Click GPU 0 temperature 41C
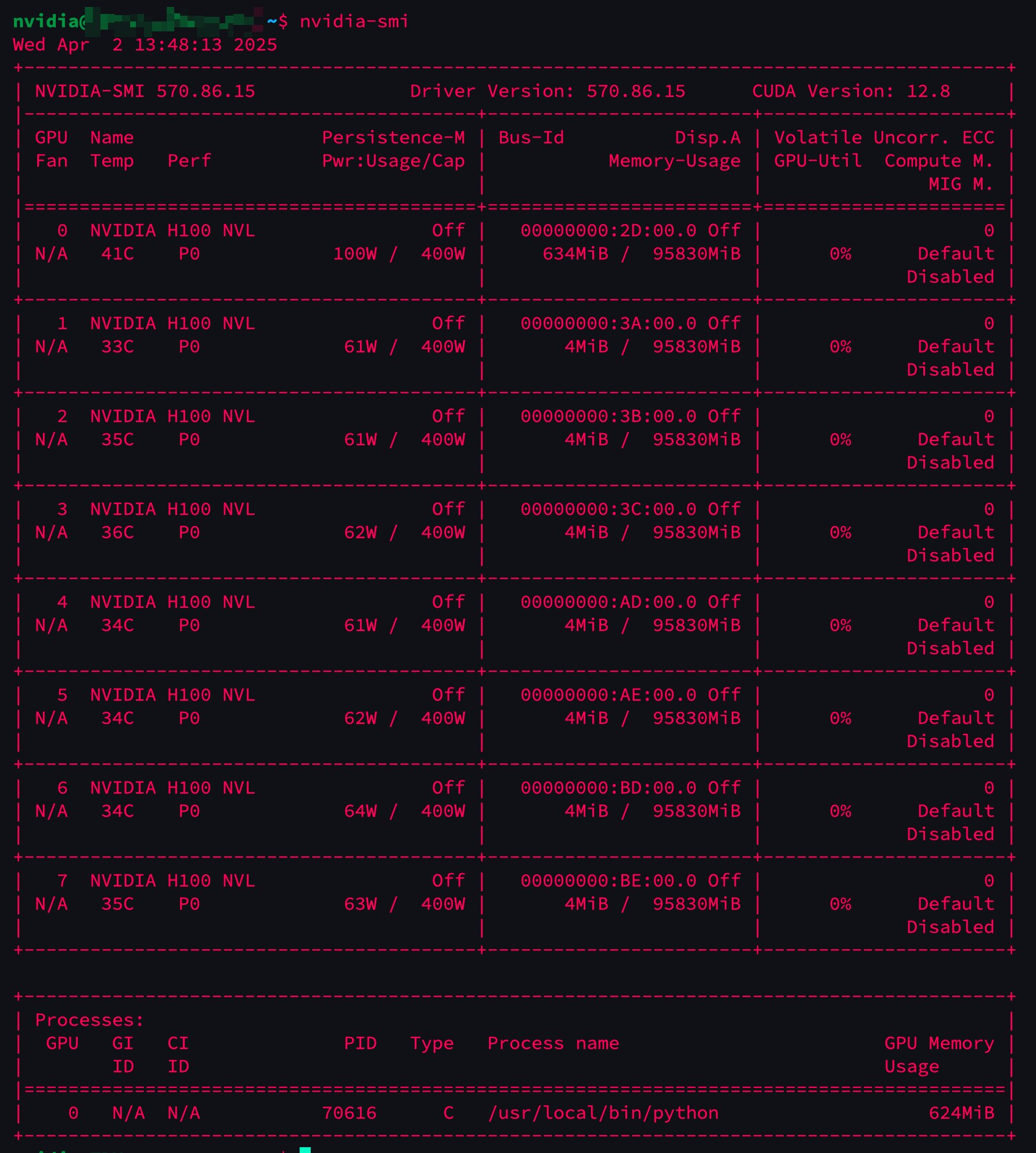This screenshot has height=1153, width=1036. (118, 254)
